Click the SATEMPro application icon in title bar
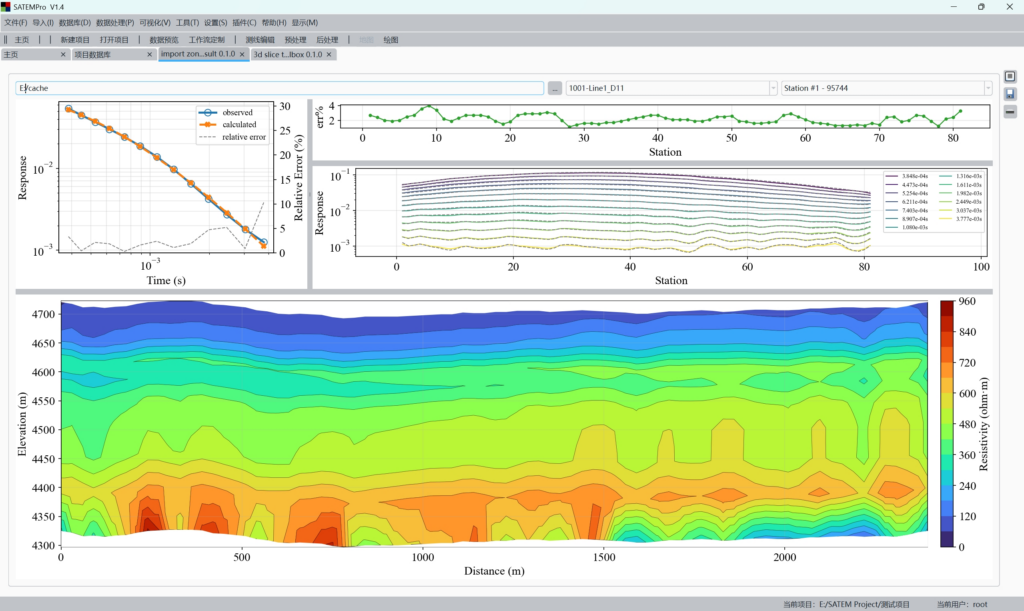Image resolution: width=1024 pixels, height=611 pixels. (x=8, y=7)
